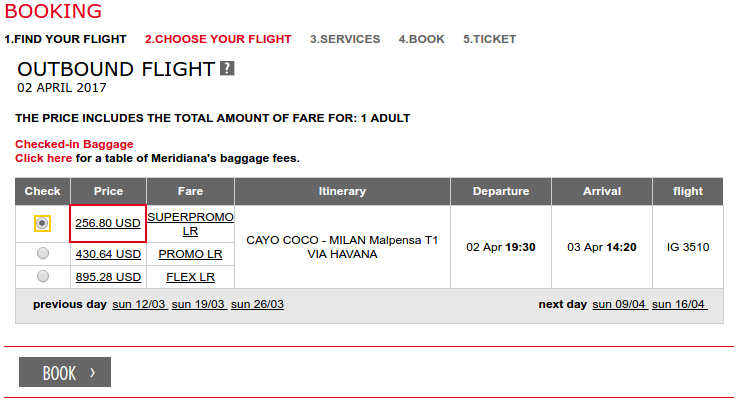The height and width of the screenshot is (407, 741).
Task: Go to step 1 Find Your Flight
Action: [x=65, y=39]
